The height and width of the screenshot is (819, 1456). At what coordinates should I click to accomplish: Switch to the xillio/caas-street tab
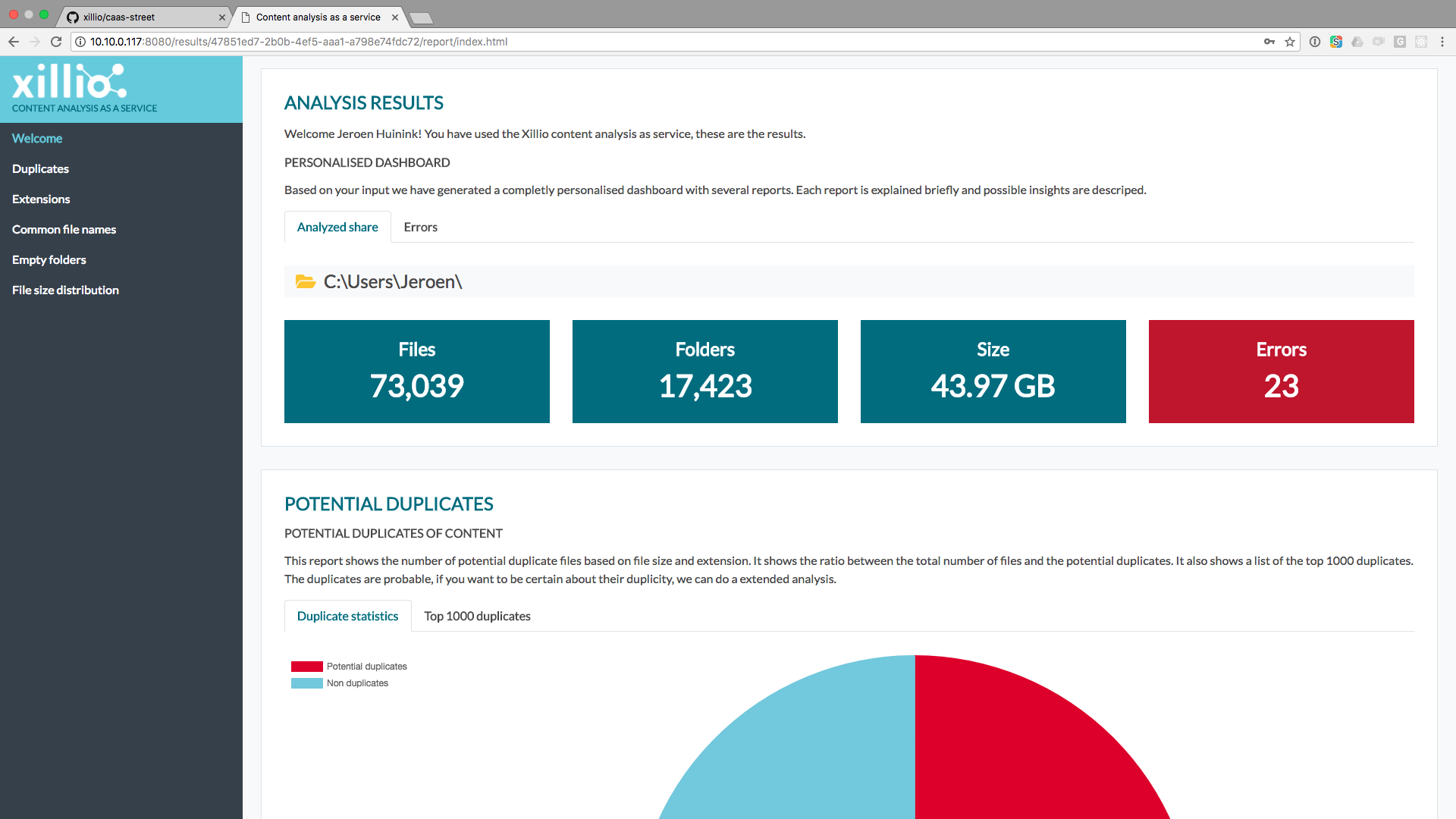click(143, 17)
